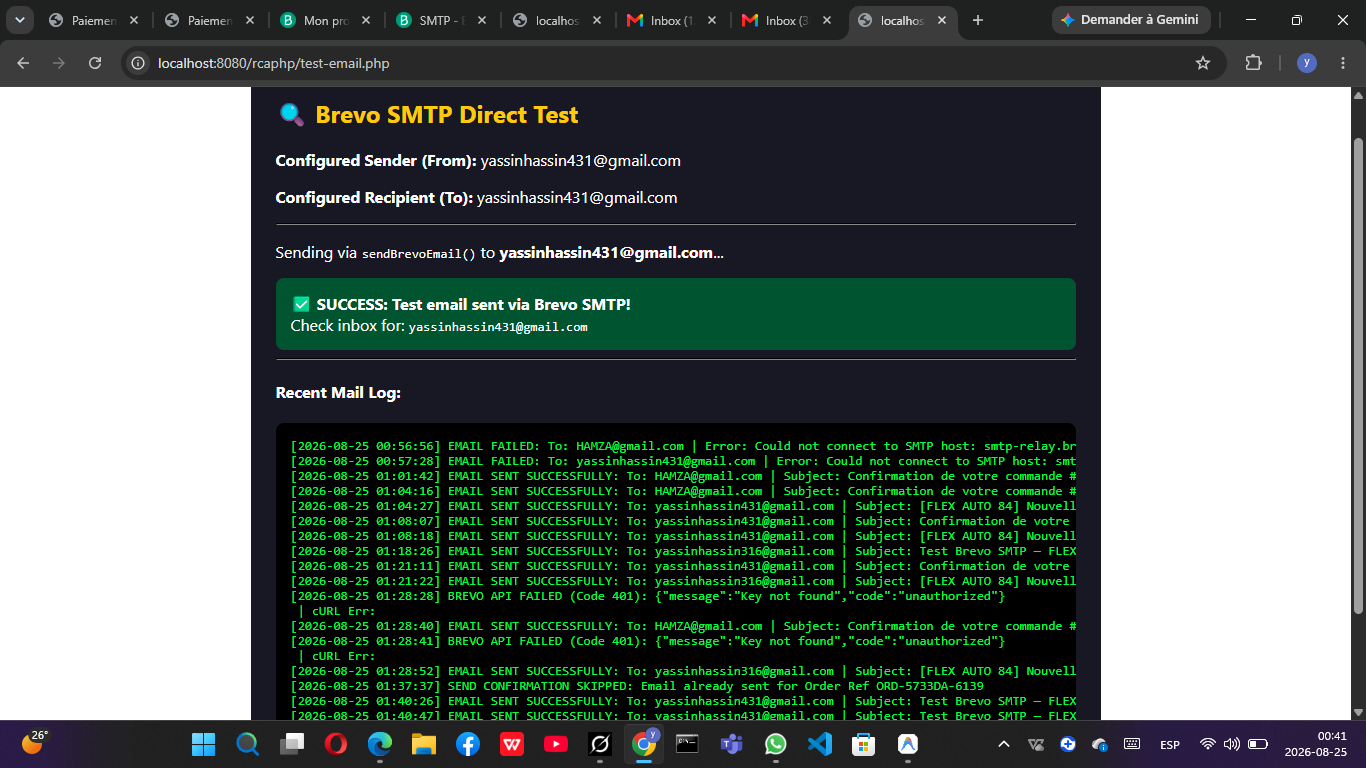The height and width of the screenshot is (768, 1366).
Task: Select the Google Chrome taskbar icon
Action: pos(644,744)
